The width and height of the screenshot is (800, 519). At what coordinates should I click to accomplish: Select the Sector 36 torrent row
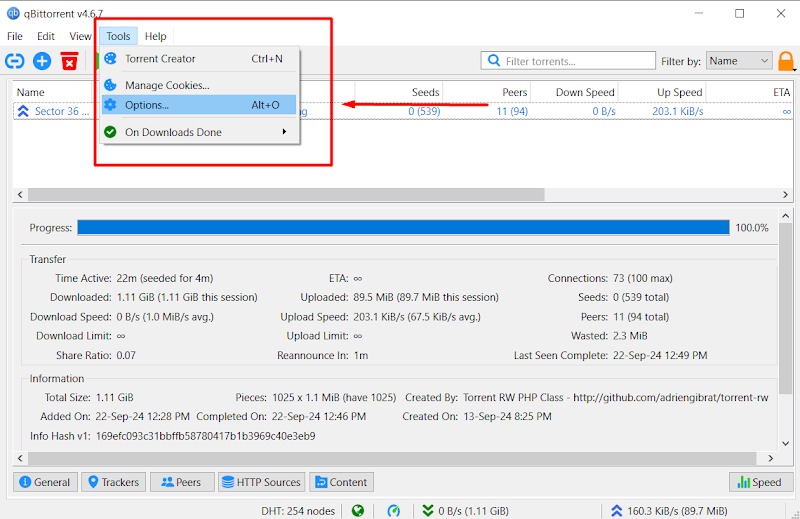coord(403,111)
